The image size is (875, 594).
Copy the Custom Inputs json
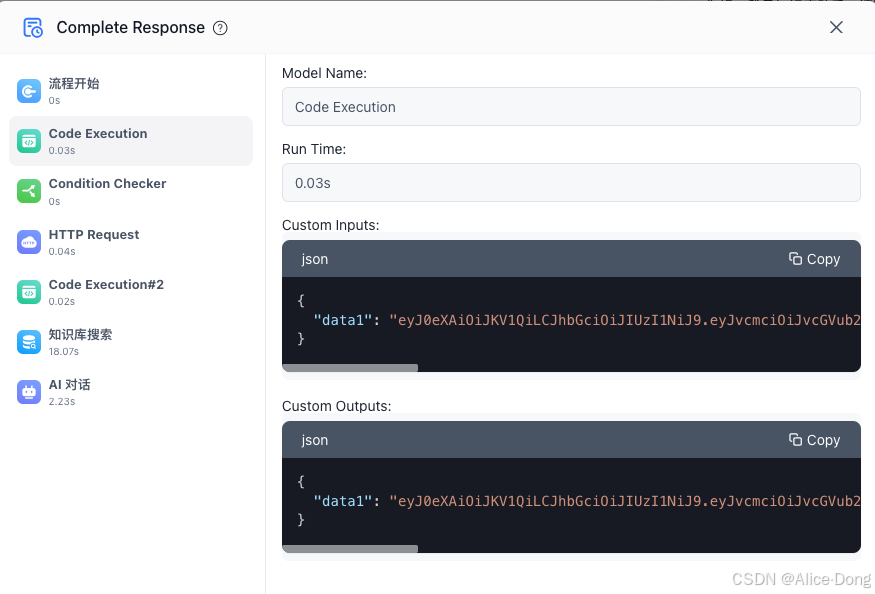pos(814,259)
